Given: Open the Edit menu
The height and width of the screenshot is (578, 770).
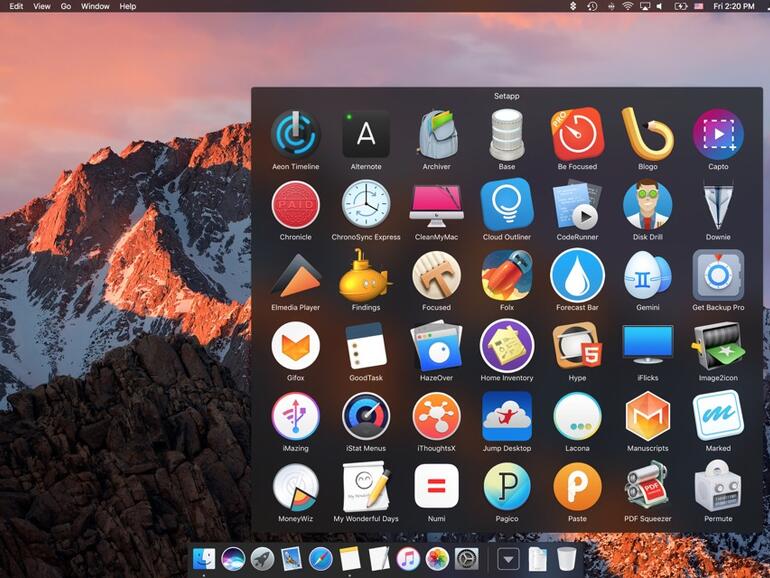Looking at the screenshot, I should [16, 6].
